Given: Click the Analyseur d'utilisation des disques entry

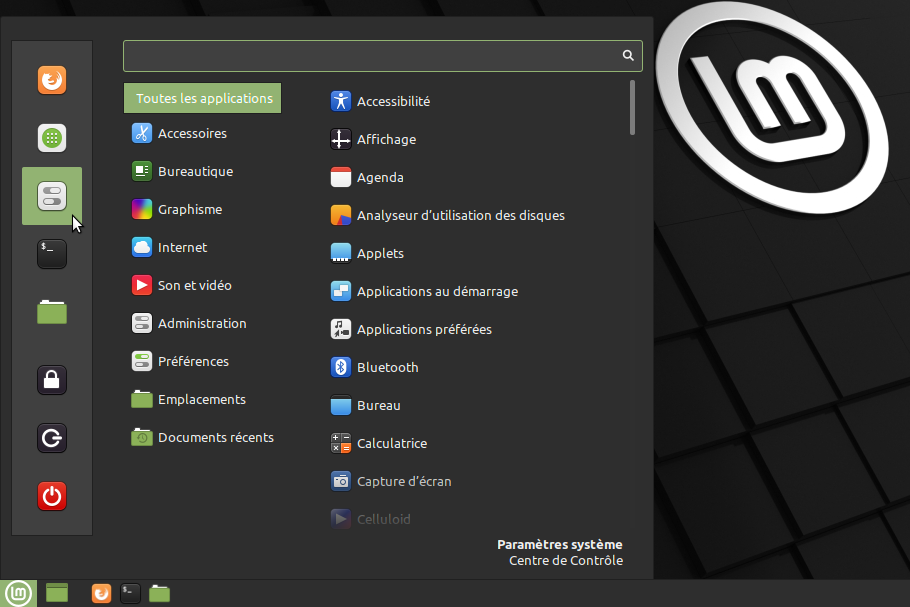Looking at the screenshot, I should [x=460, y=215].
